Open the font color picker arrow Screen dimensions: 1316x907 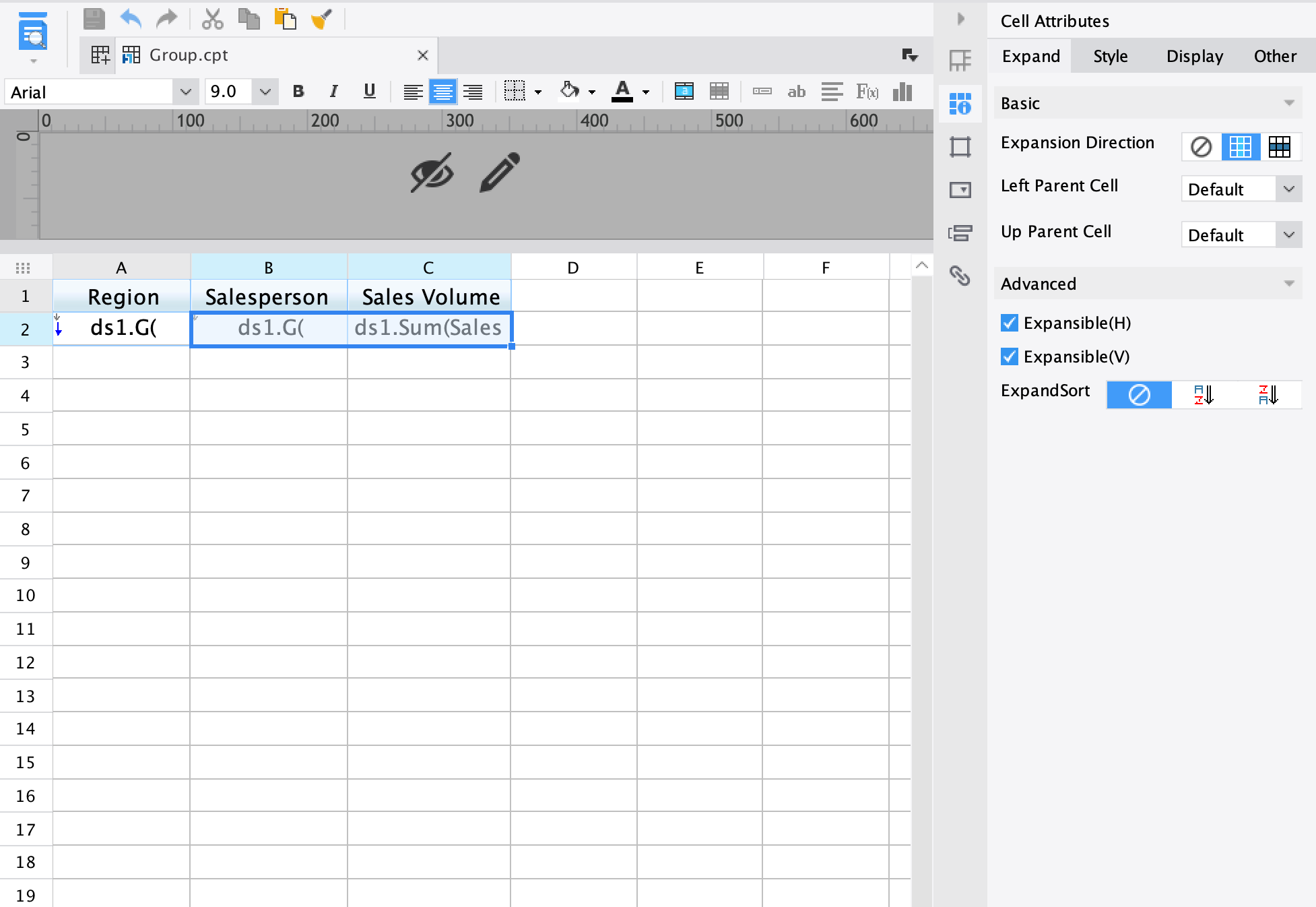646,92
